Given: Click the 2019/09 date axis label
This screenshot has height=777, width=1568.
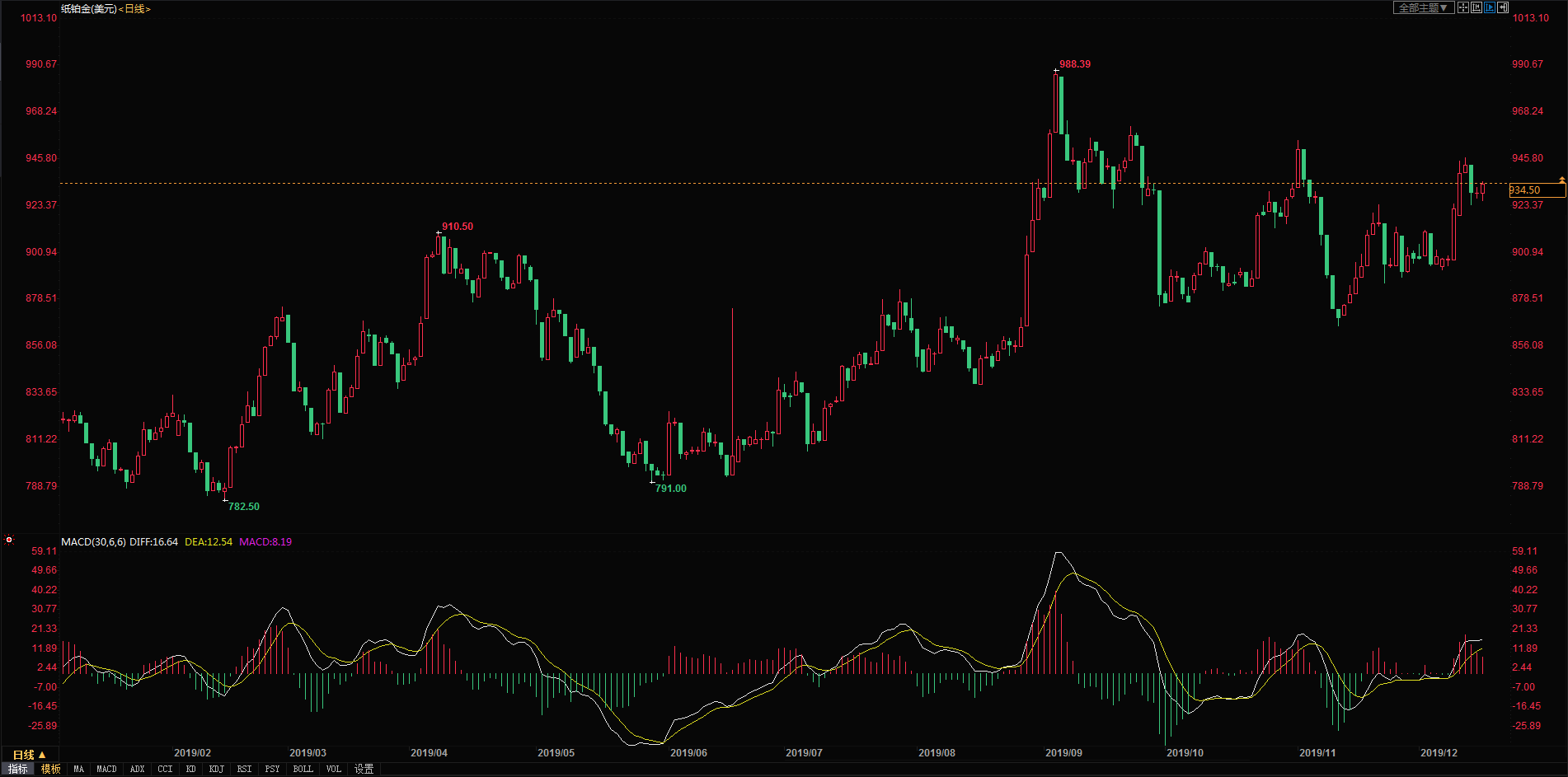Looking at the screenshot, I should 1063,752.
